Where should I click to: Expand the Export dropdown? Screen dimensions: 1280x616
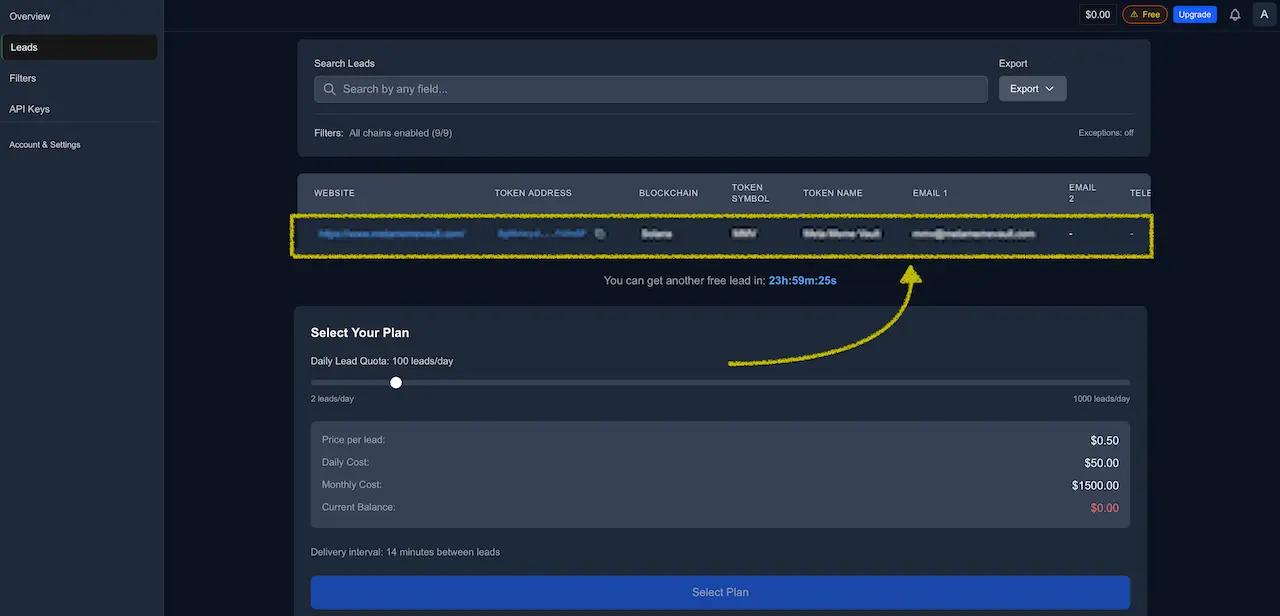1032,89
